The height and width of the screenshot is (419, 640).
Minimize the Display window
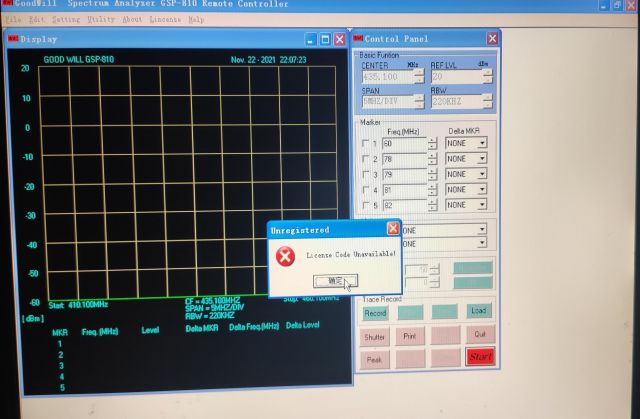pos(311,40)
